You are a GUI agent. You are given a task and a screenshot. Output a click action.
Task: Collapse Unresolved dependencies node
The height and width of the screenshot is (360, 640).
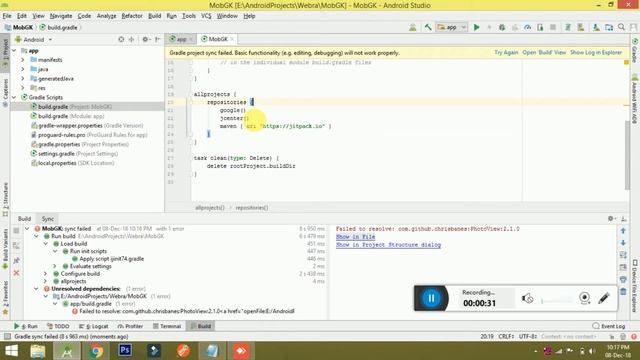coord(36,289)
